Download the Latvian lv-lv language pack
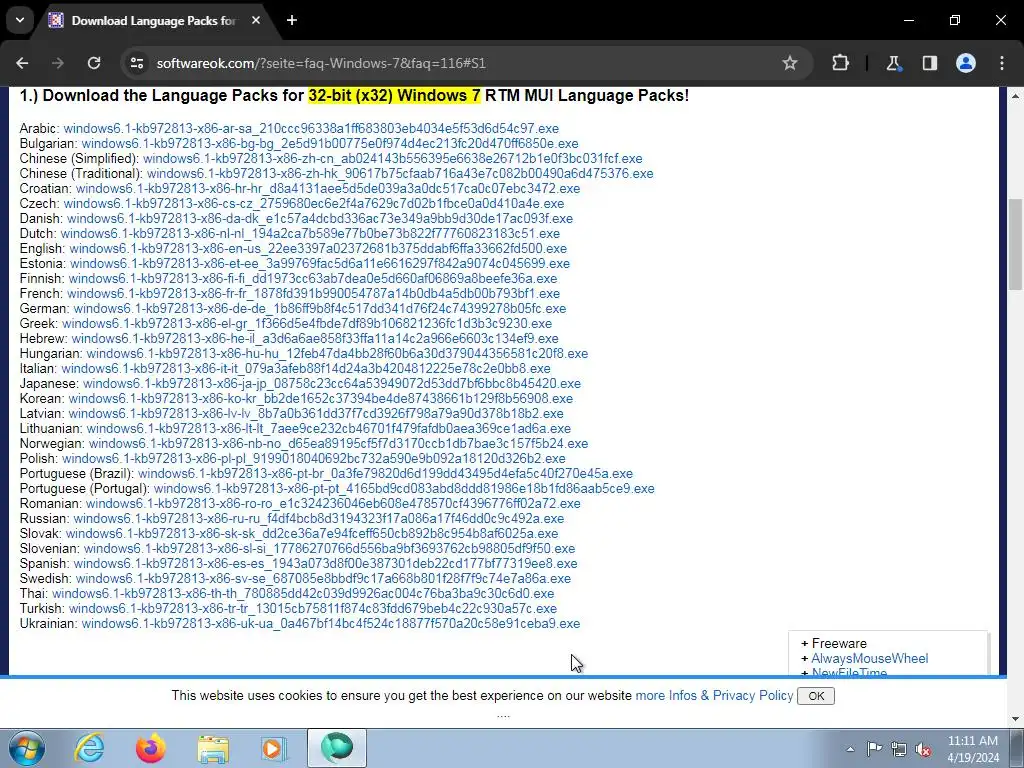 point(316,414)
